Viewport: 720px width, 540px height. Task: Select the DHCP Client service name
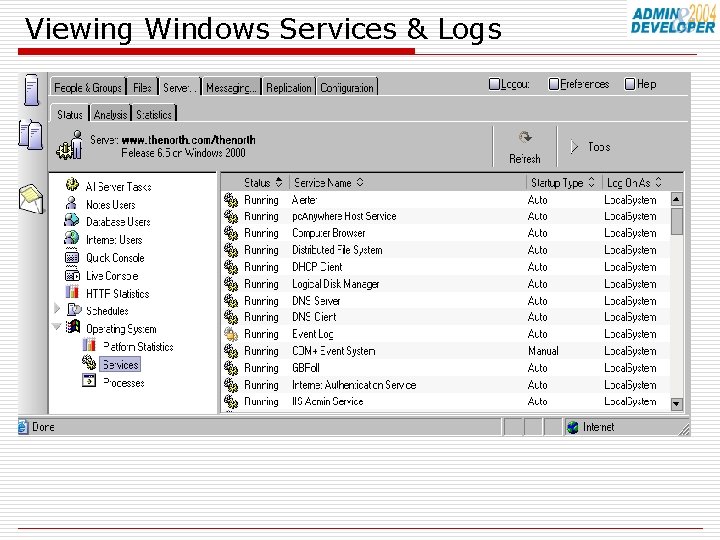(317, 267)
